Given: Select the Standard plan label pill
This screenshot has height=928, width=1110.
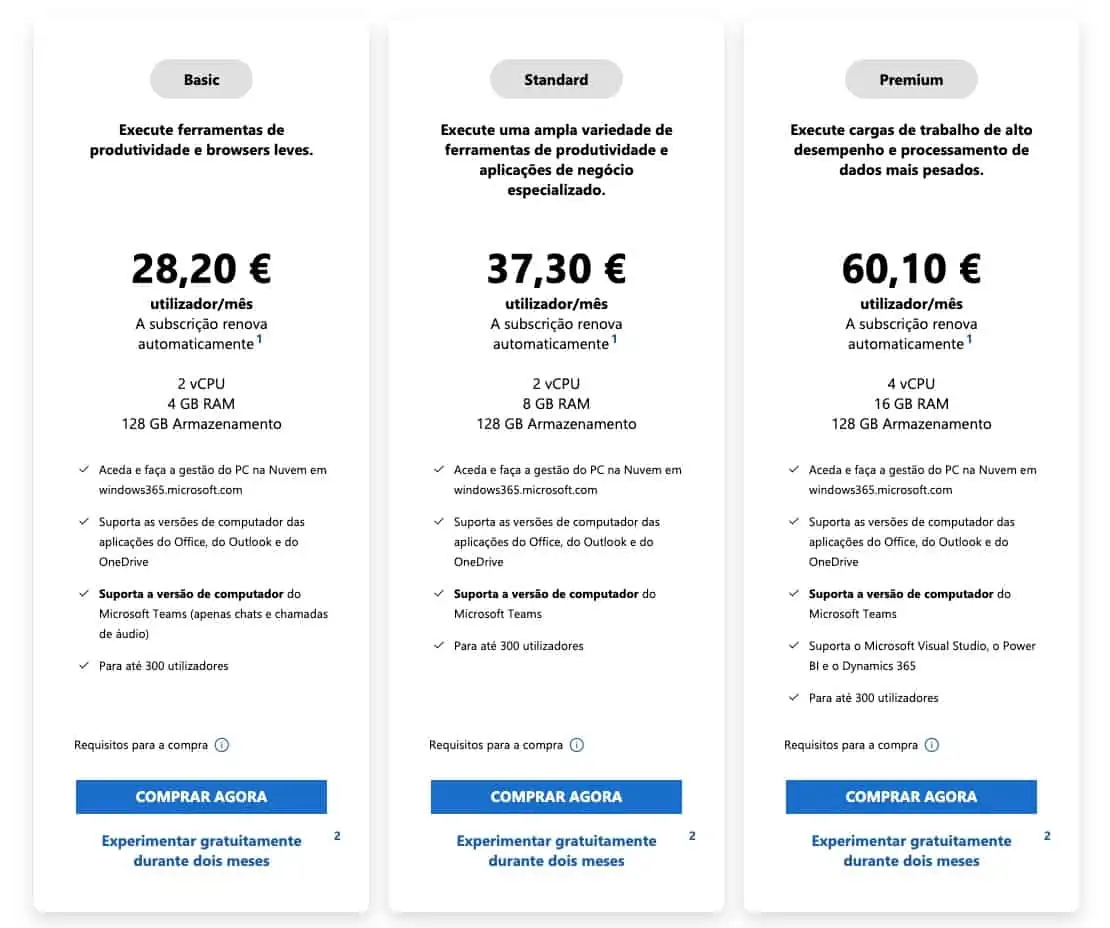Looking at the screenshot, I should click(x=556, y=80).
